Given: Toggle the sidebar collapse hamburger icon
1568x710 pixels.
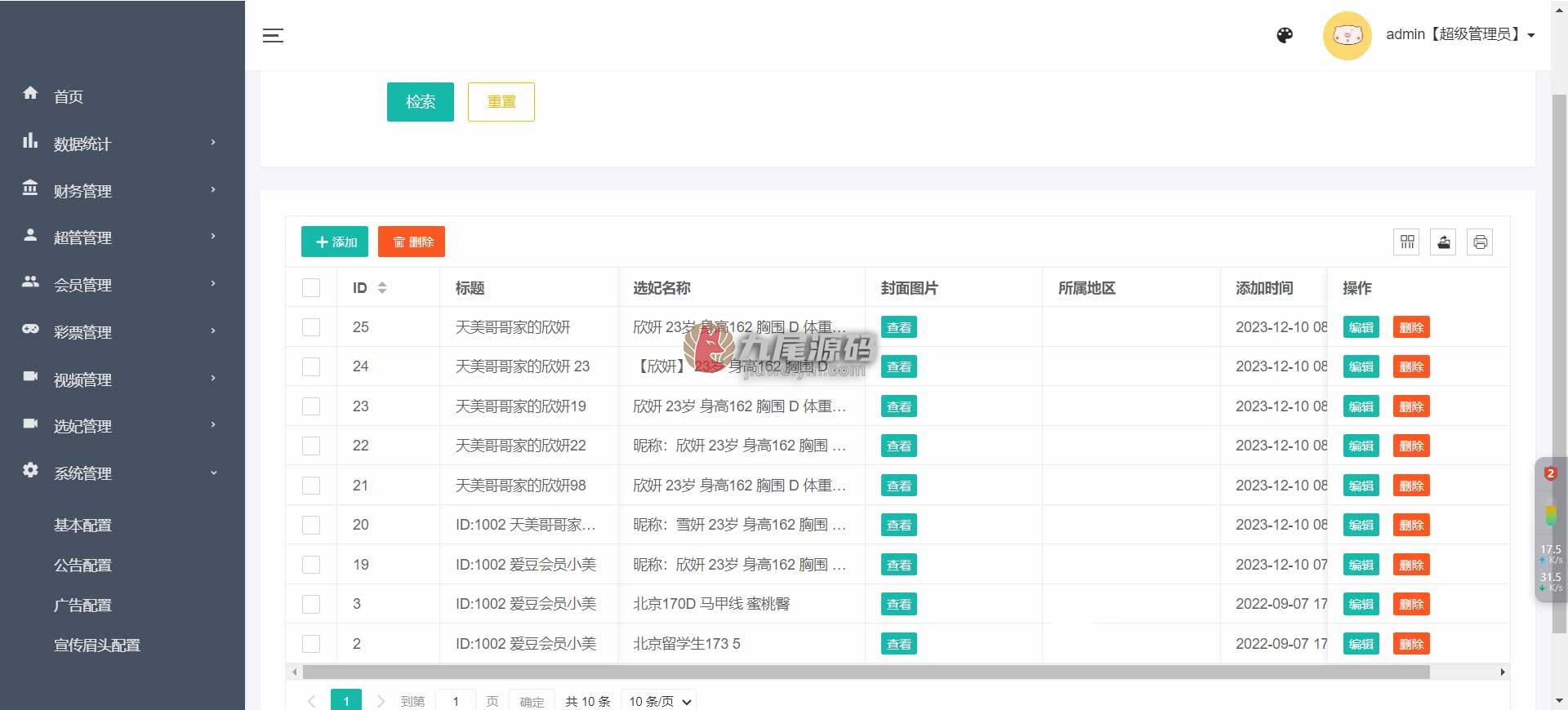Looking at the screenshot, I should pos(273,35).
